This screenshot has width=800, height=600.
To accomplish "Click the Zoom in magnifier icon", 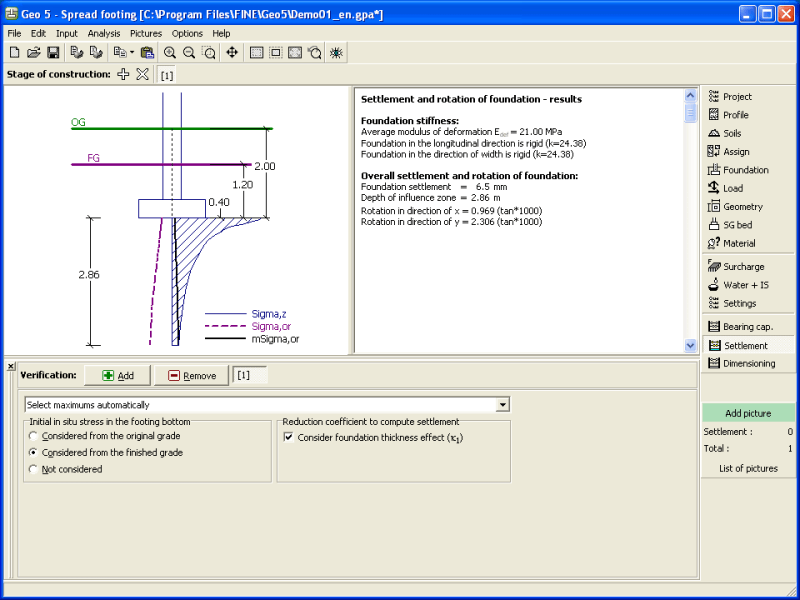I will pyautogui.click(x=170, y=52).
